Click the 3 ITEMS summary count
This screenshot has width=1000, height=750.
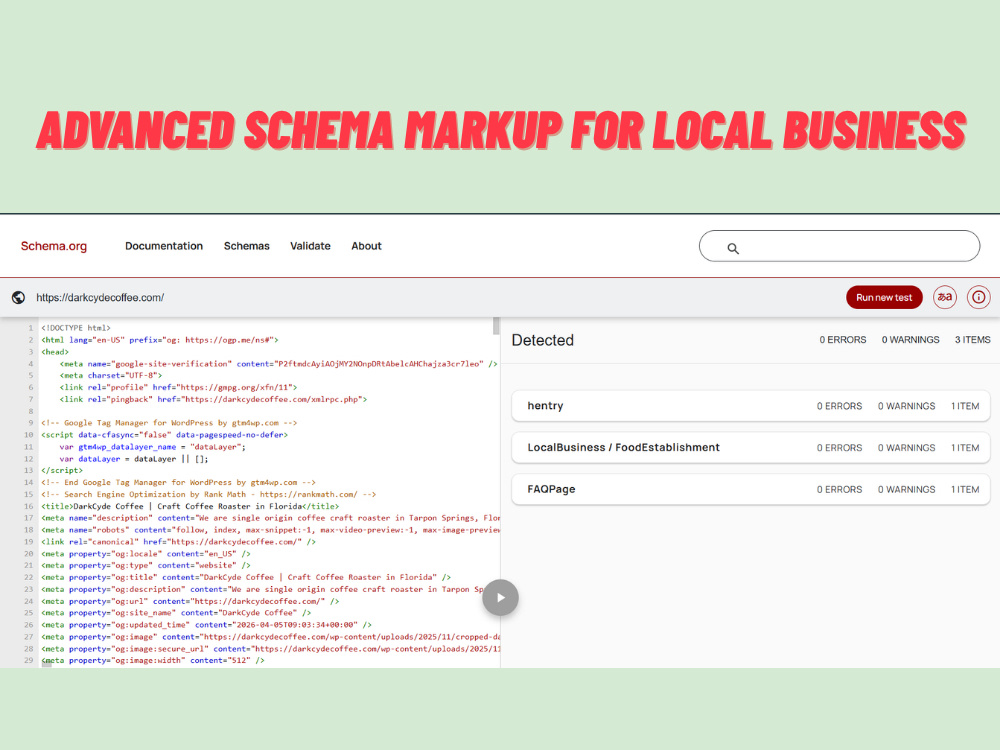pyautogui.click(x=972, y=340)
